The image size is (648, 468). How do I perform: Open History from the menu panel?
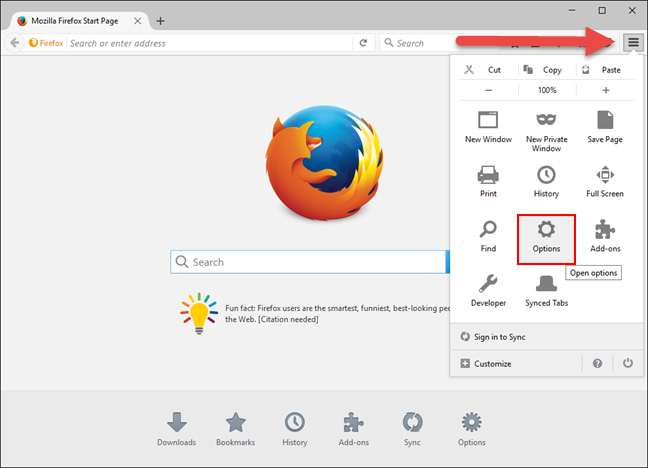546,181
